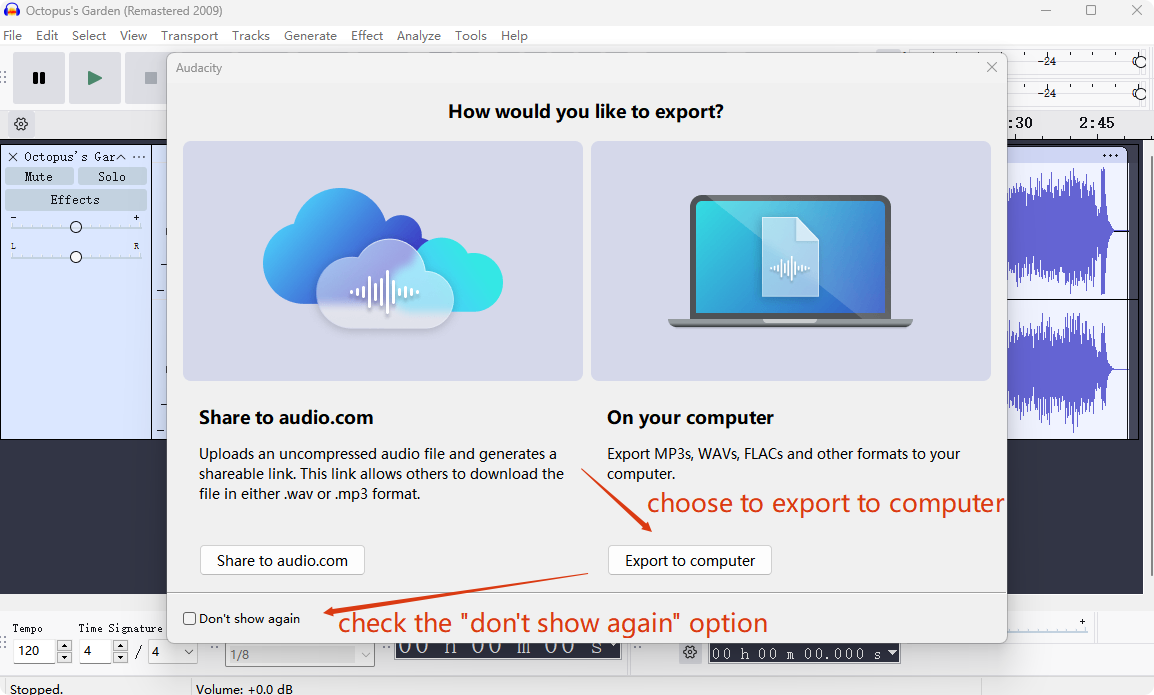Image resolution: width=1154 pixels, height=695 pixels.
Task: Open the time signature denominator dropdown
Action: (186, 653)
